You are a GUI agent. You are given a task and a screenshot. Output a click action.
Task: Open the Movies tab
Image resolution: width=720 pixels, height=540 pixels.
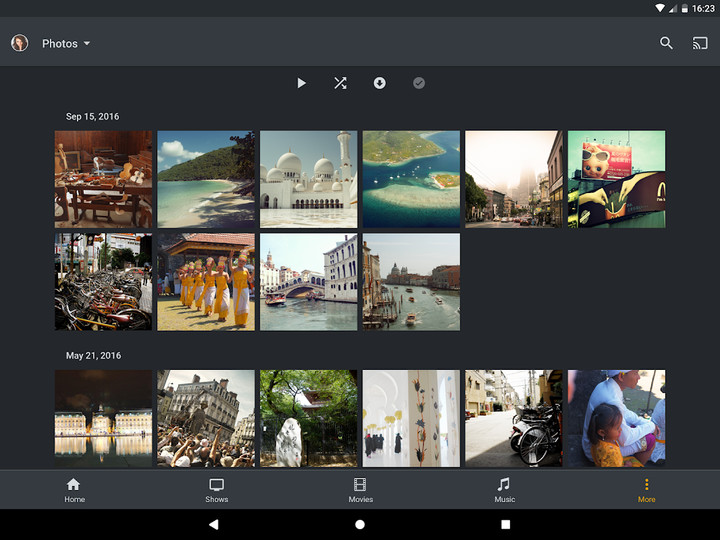(360, 490)
